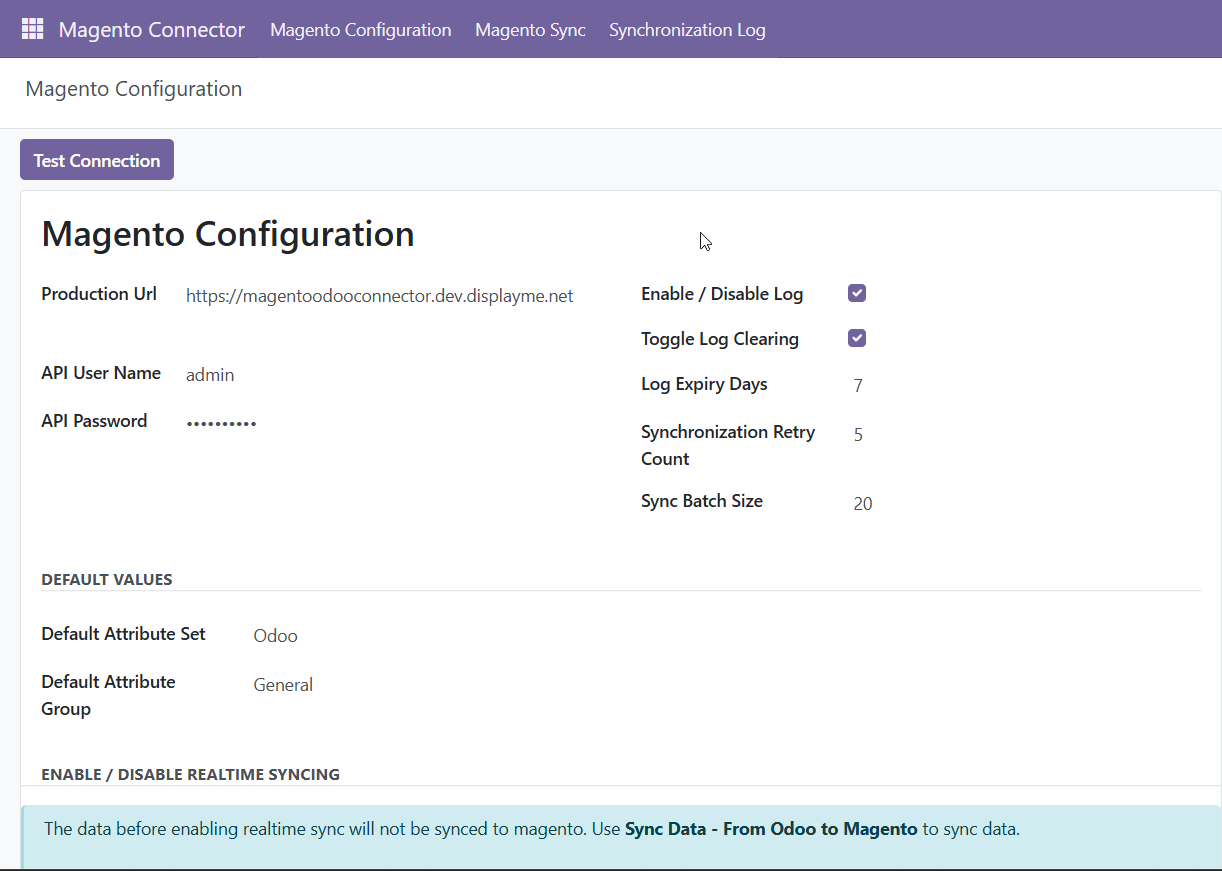Open the Default Attribute Set selector
Screen dimensions: 1222x871
coord(275,635)
